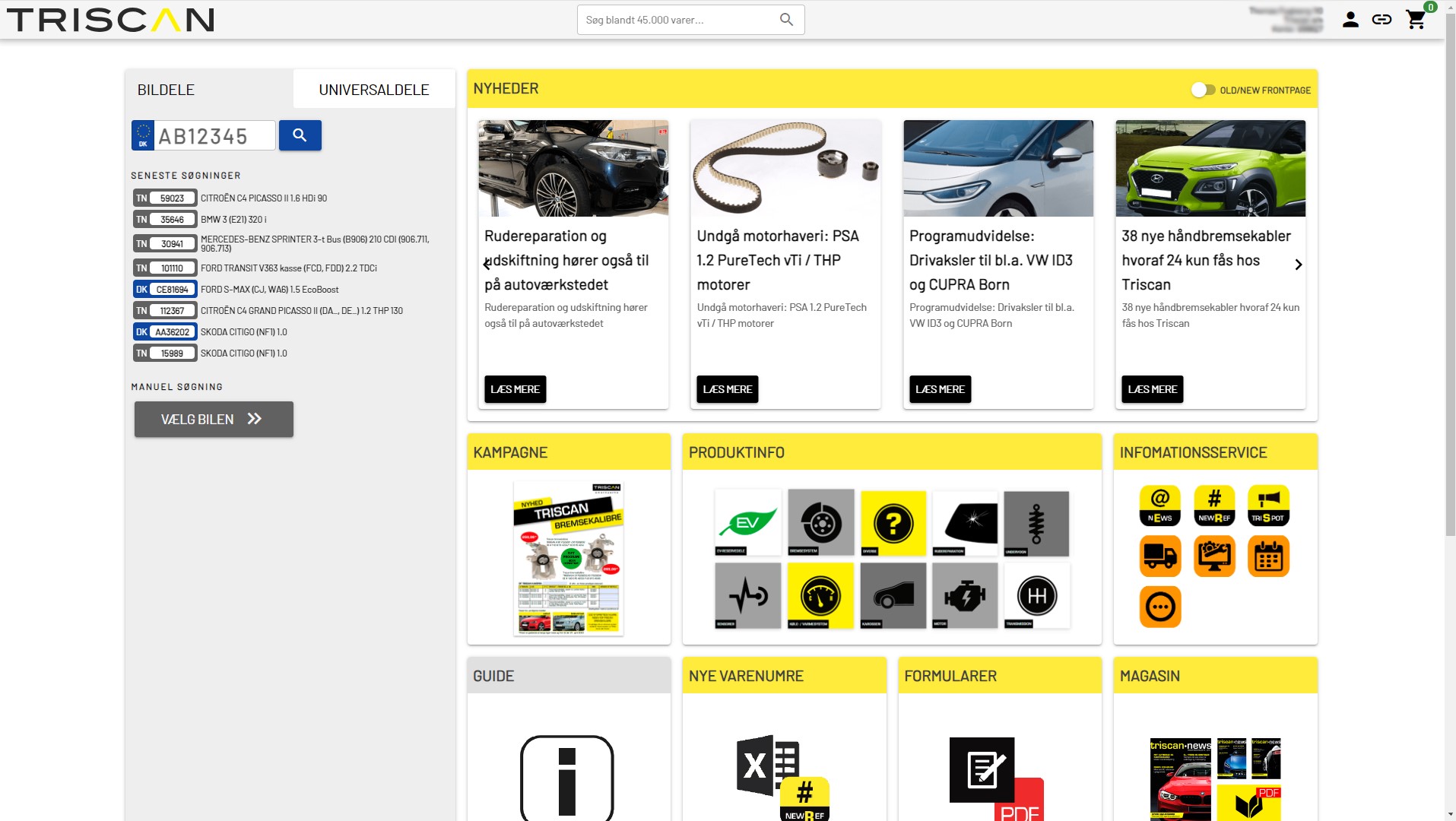Click the VÆLG BILEN button
Image resolution: width=1456 pixels, height=821 pixels.
tap(214, 419)
